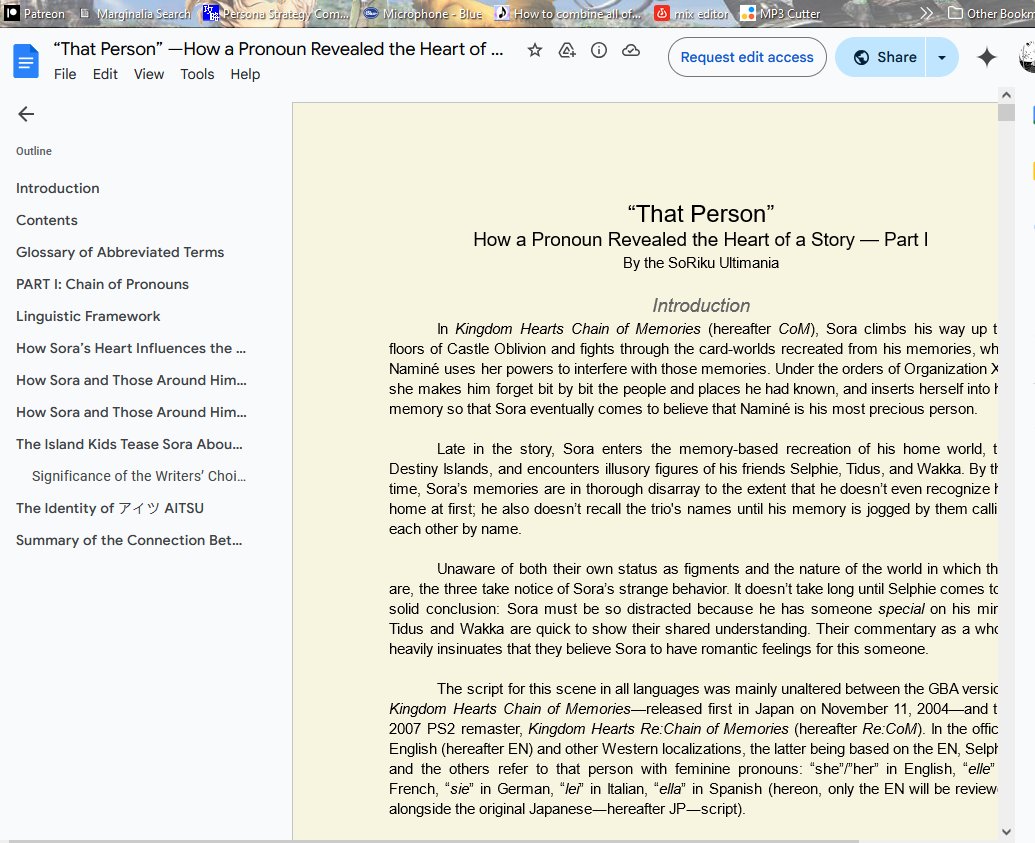The width and height of the screenshot is (1035, 843).
Task: Add shortcut to Drive icon
Action: click(x=567, y=50)
